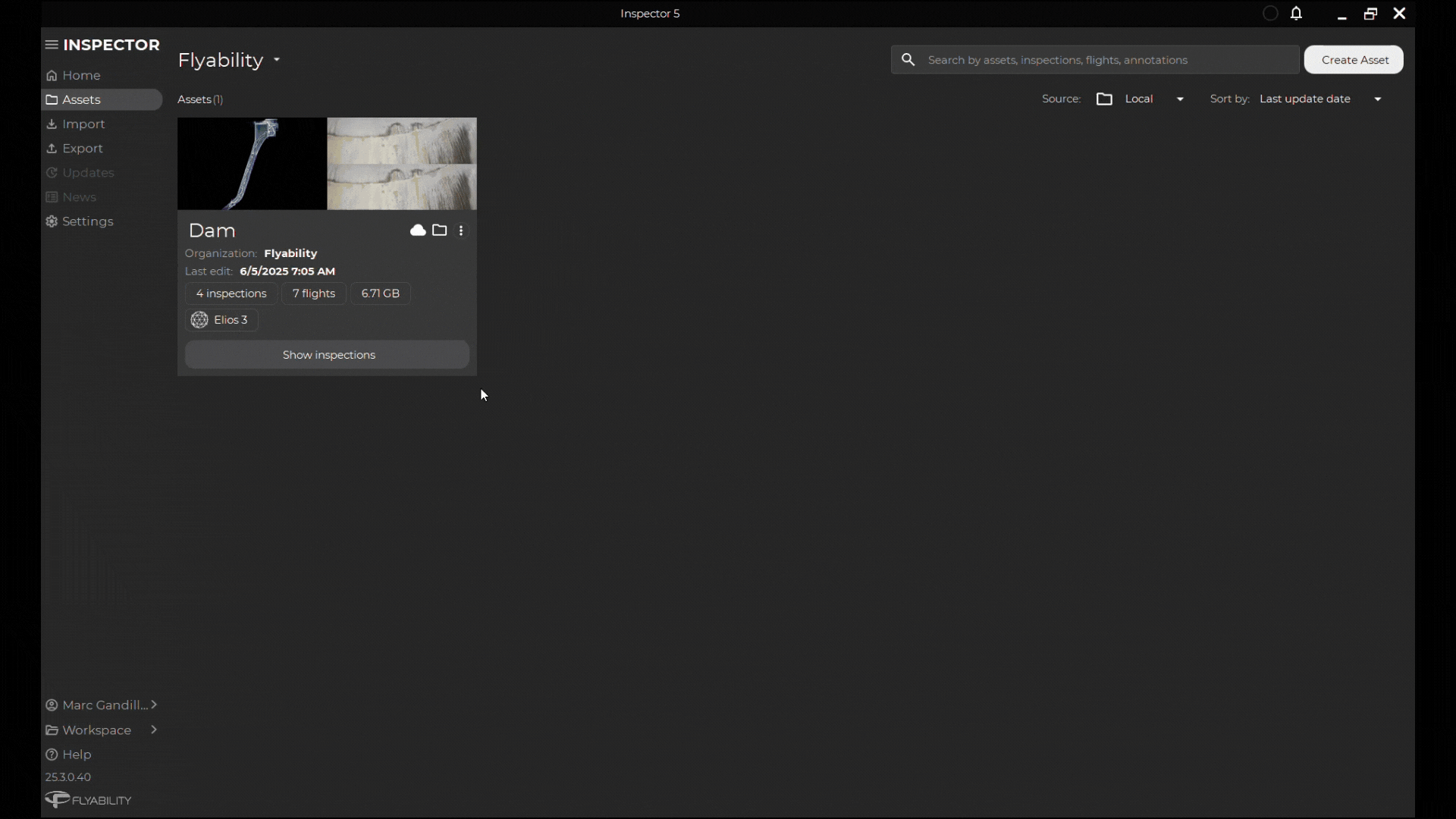Open Dam asset folder icon
Viewport: 1456px width, 819px height.
click(440, 231)
